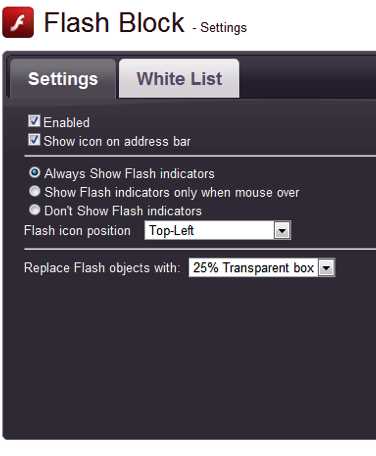
Task: Click the Enabled label text
Action: 67,122
